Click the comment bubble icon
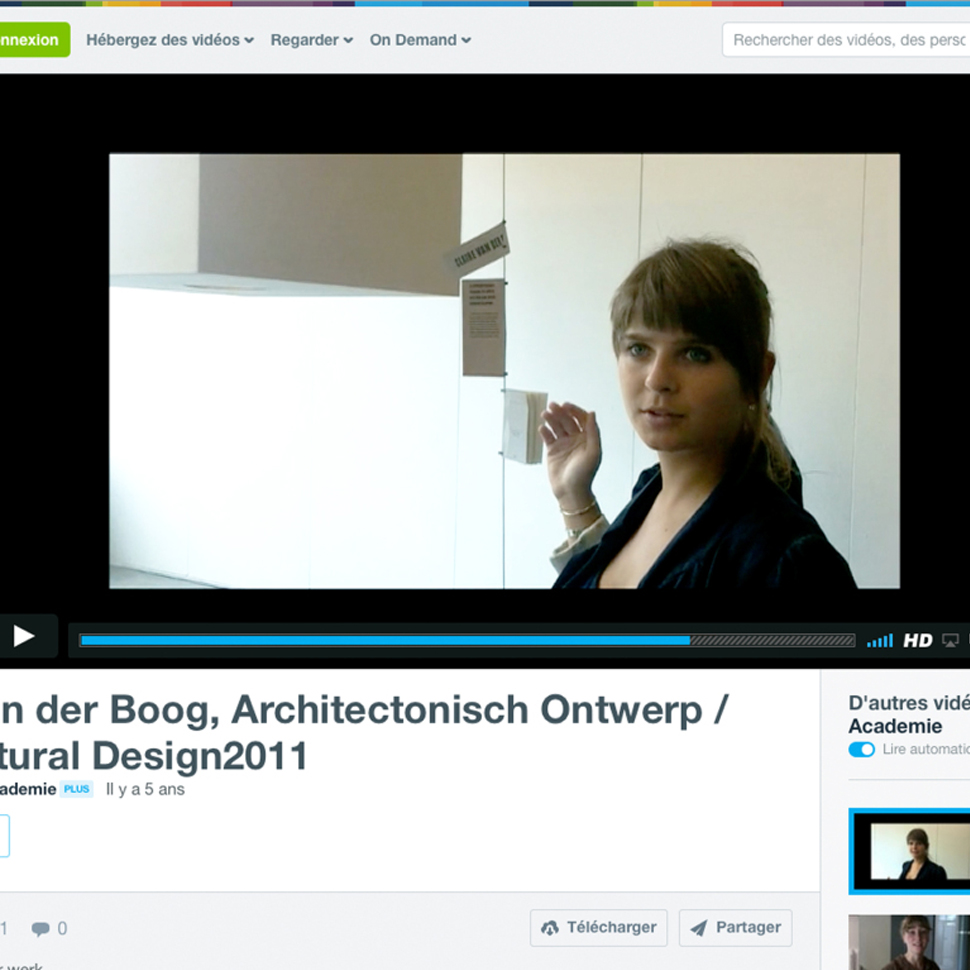 [41, 929]
